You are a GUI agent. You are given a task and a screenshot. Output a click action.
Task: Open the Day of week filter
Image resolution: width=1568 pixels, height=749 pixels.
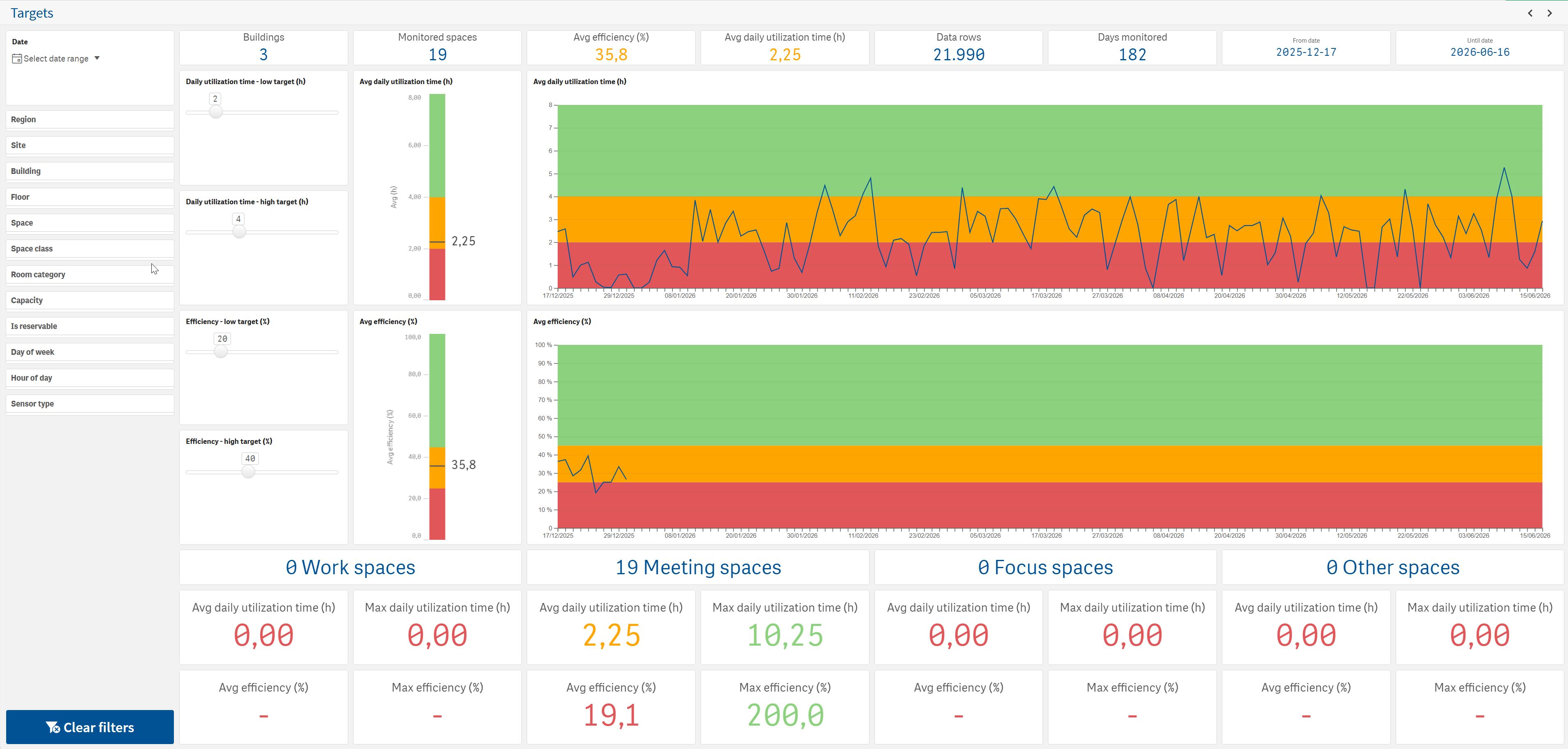(89, 352)
